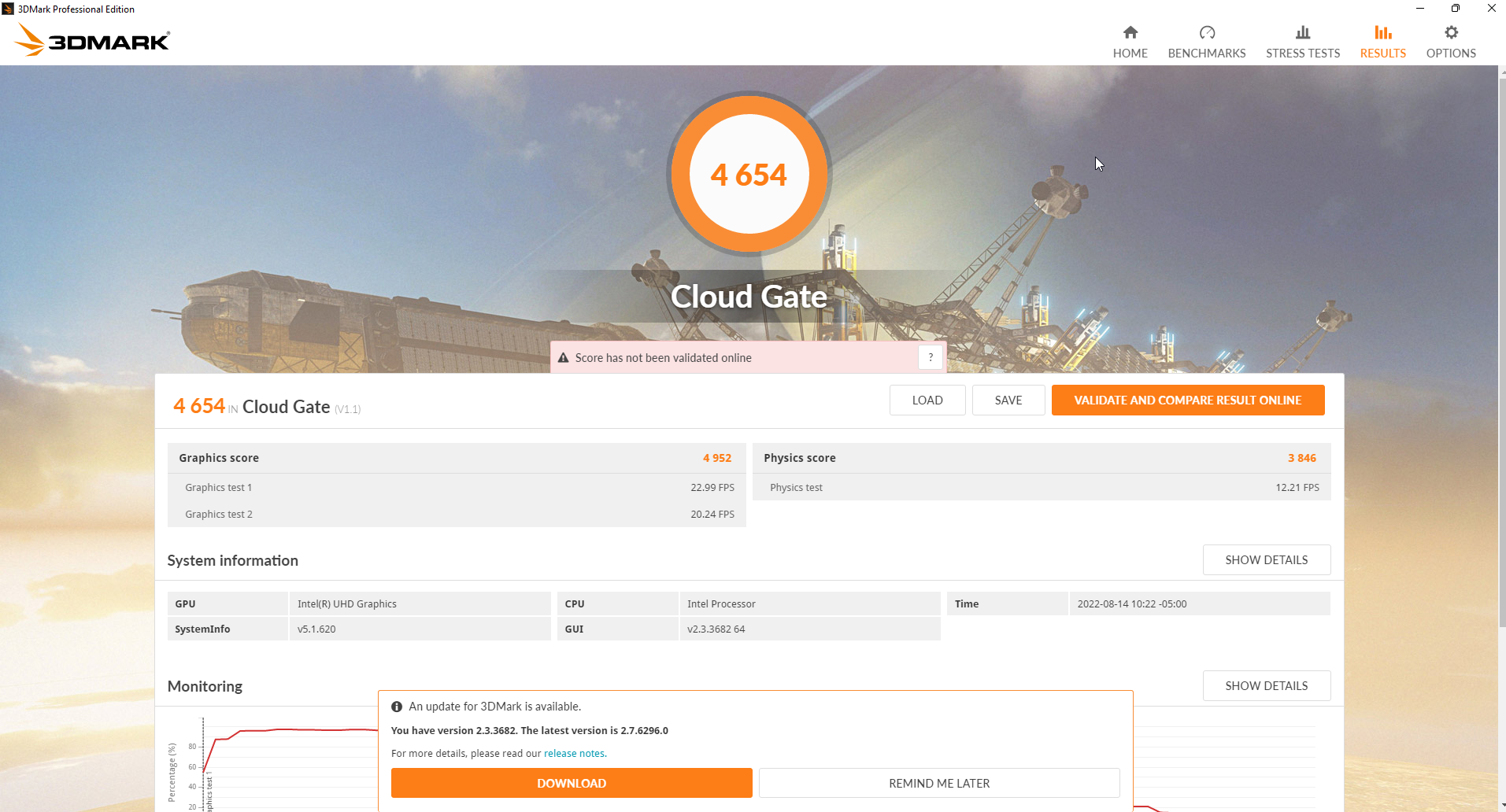The height and width of the screenshot is (812, 1506).
Task: Minimize the 3DMark window
Action: pos(1419,9)
